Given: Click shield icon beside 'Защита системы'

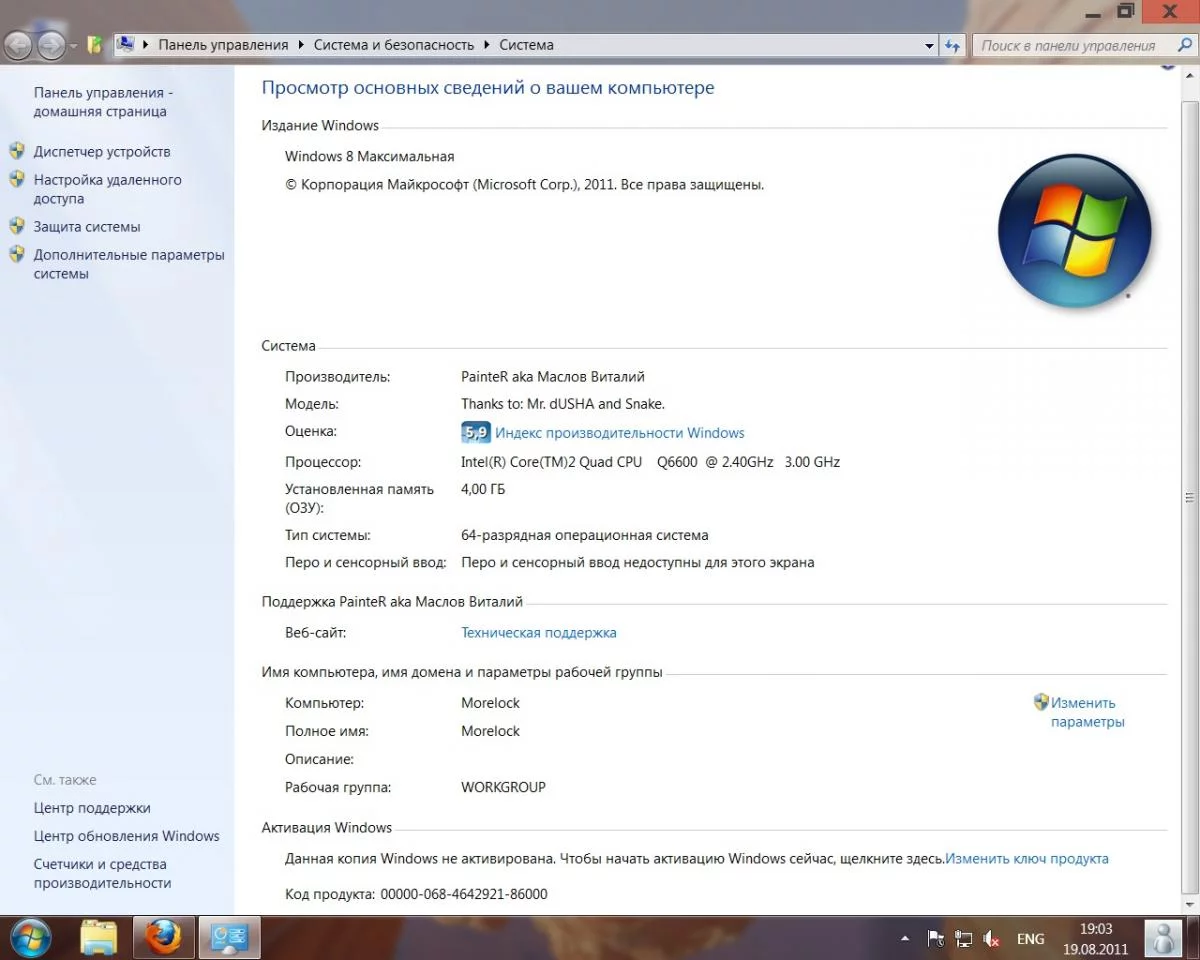Looking at the screenshot, I should [x=17, y=226].
